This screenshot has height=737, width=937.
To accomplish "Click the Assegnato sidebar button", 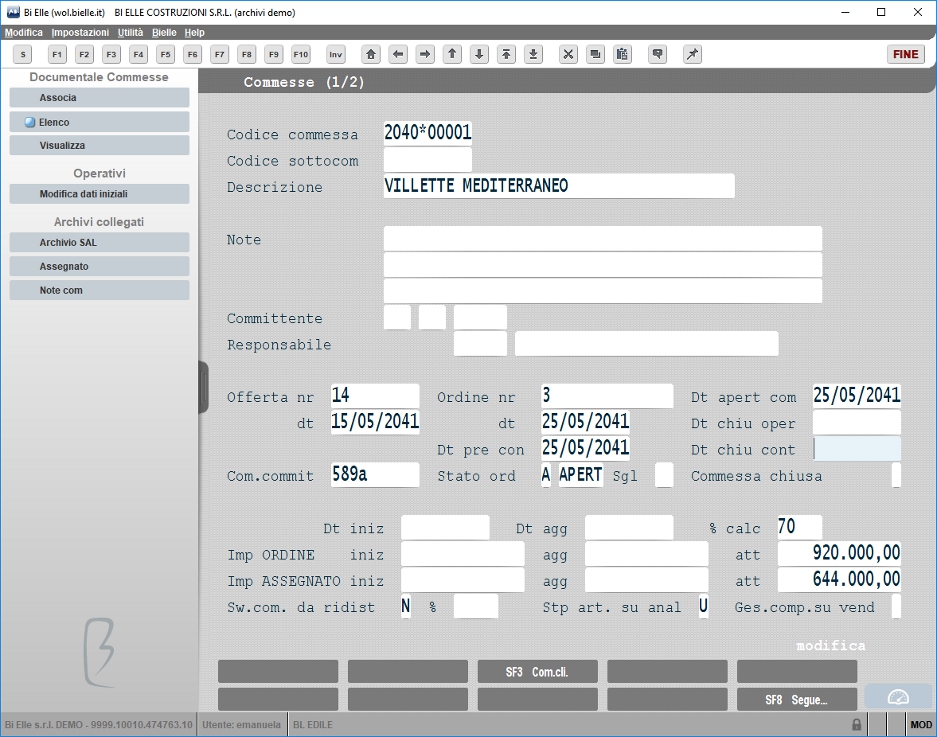I will pos(99,266).
